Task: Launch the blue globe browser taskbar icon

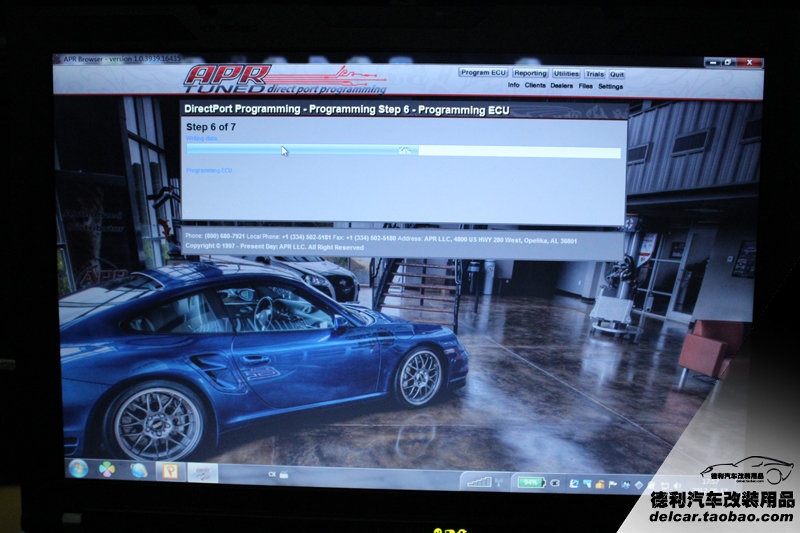Action: (138, 470)
